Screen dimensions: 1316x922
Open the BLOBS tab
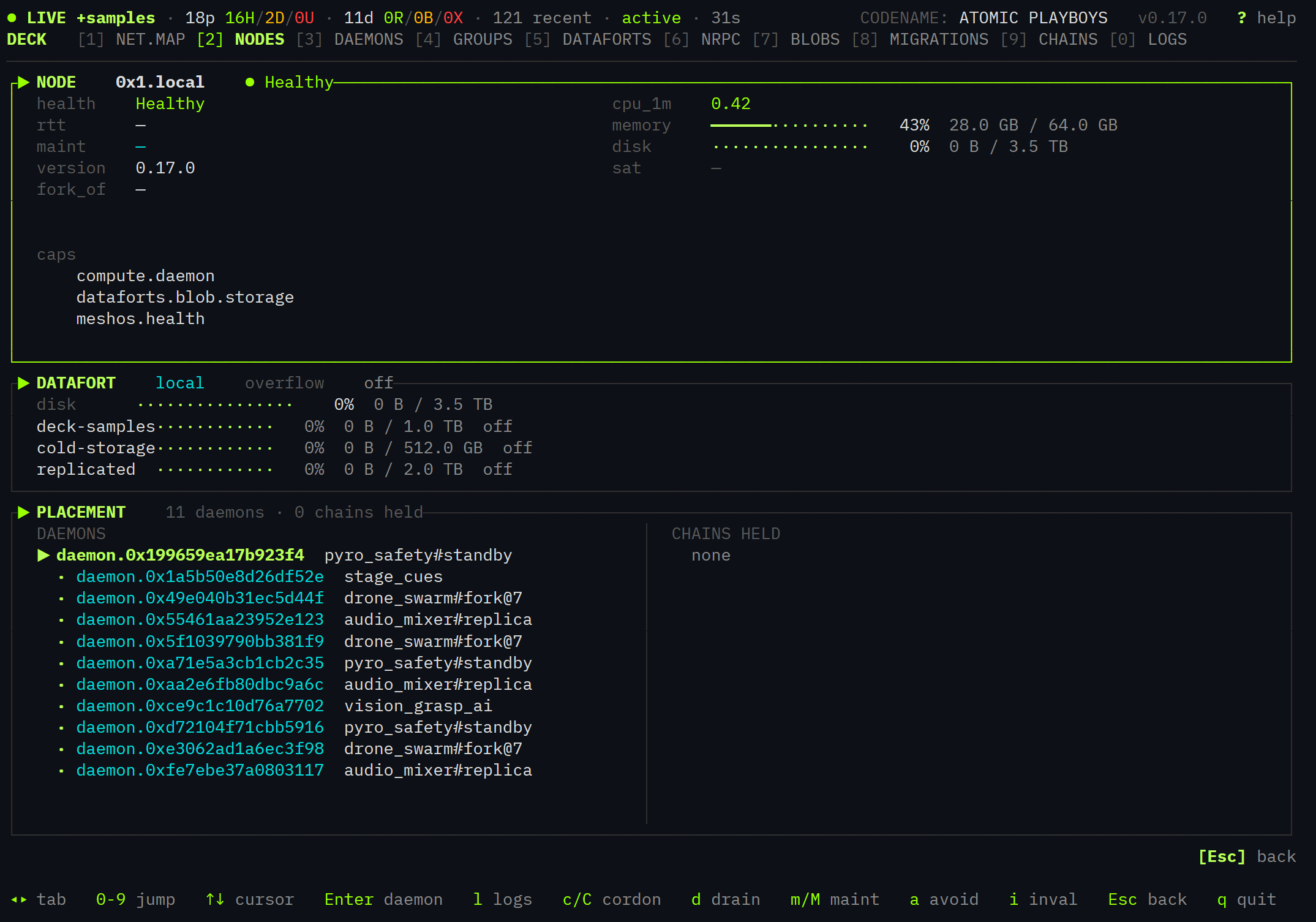796,39
